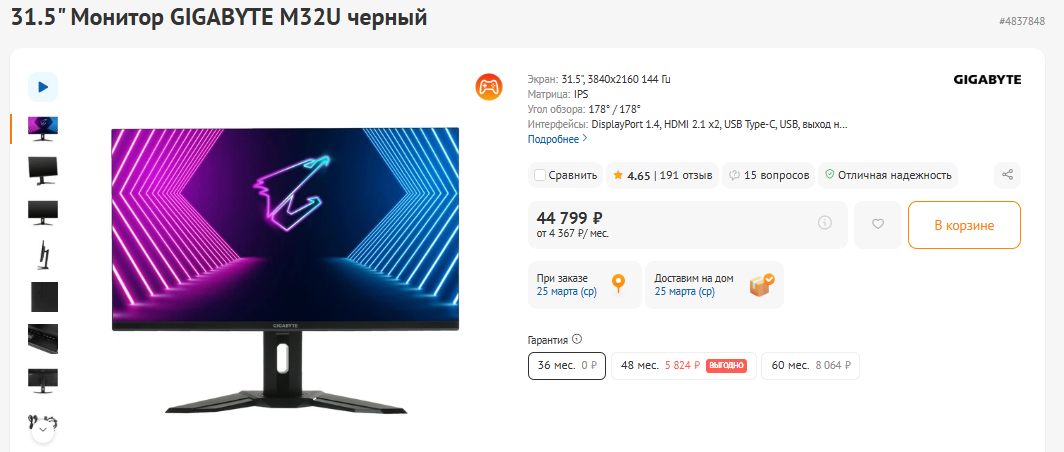Choose the 60 мес. warranty option

pos(810,366)
